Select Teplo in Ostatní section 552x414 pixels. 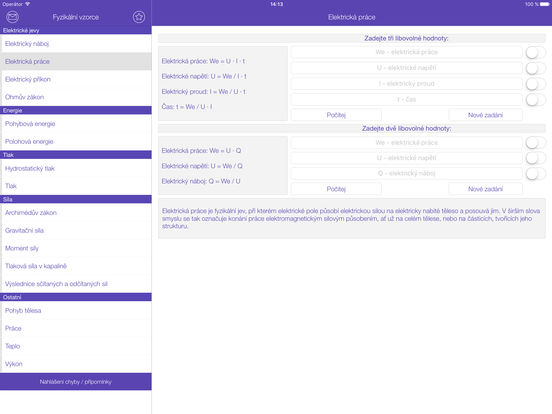tap(76, 346)
